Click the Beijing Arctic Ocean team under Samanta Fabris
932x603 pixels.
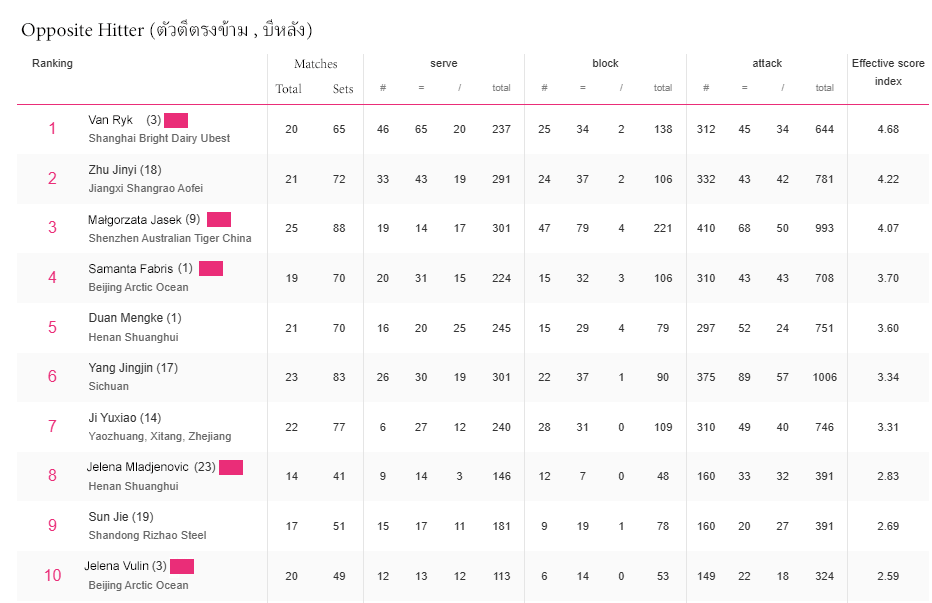pyautogui.click(x=138, y=287)
